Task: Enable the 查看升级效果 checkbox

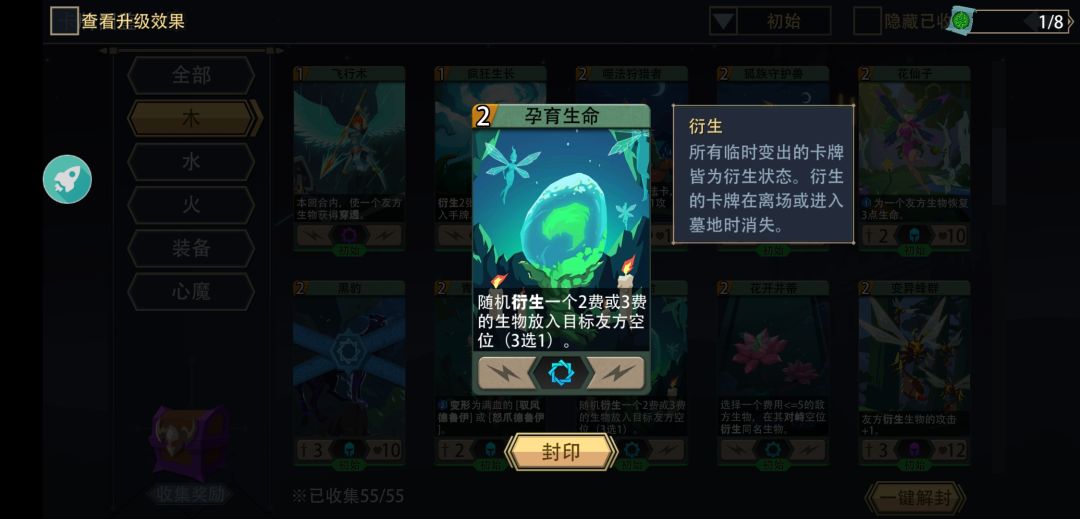Action: [x=64, y=21]
